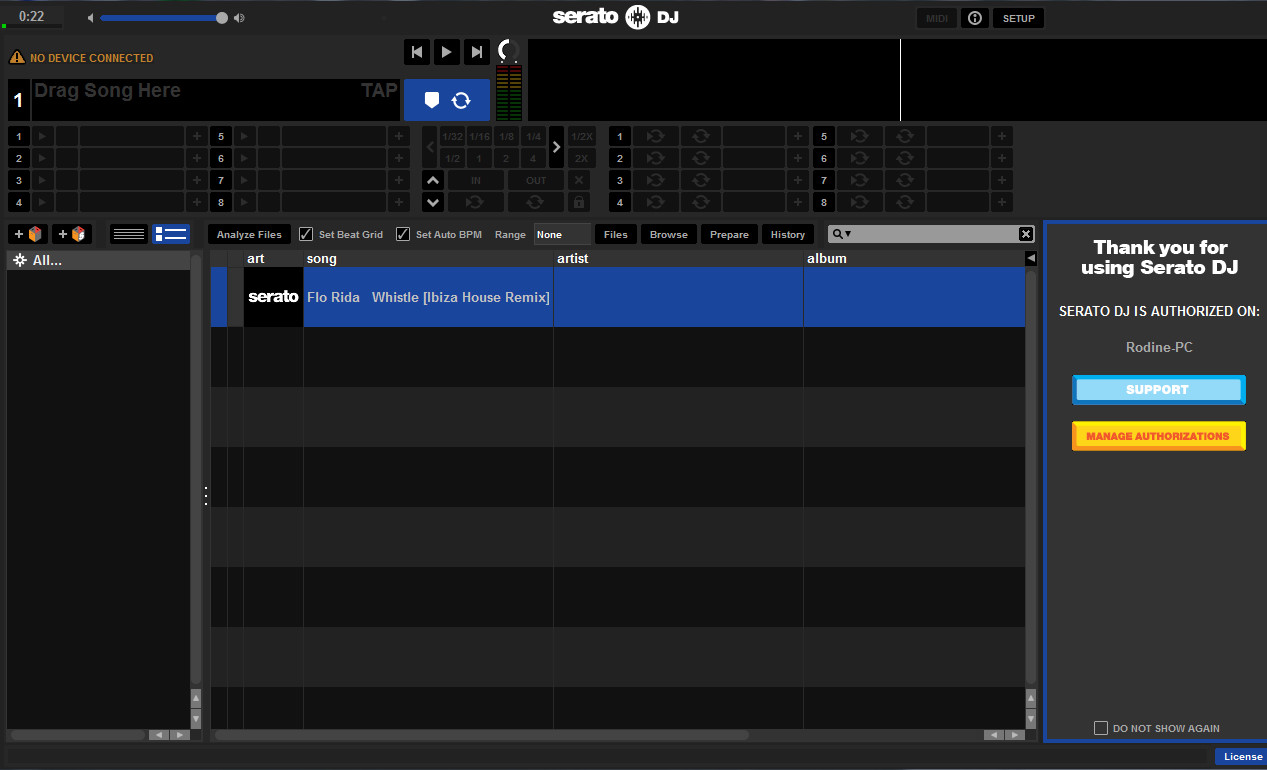Open the History panel tab
Viewport: 1267px width, 770px height.
[x=788, y=234]
